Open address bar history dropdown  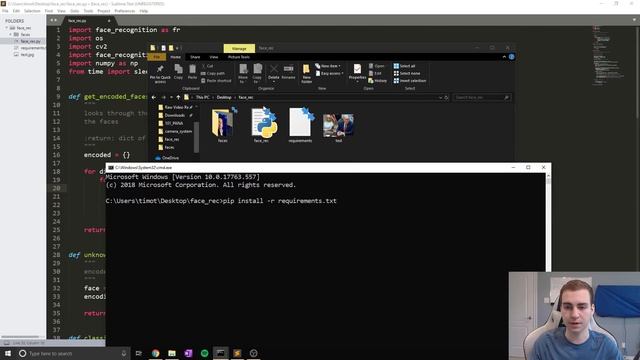440,98
